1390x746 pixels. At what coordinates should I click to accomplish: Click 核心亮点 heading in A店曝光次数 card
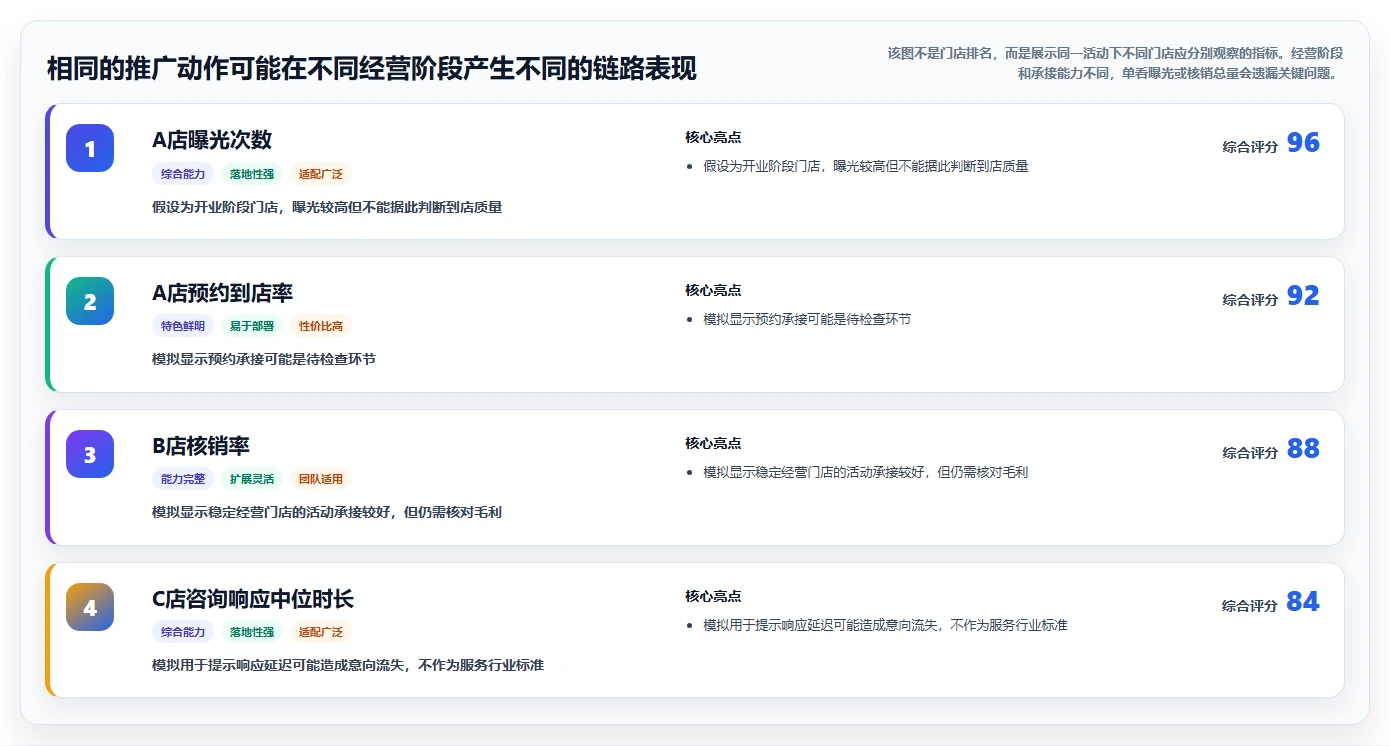[713, 137]
